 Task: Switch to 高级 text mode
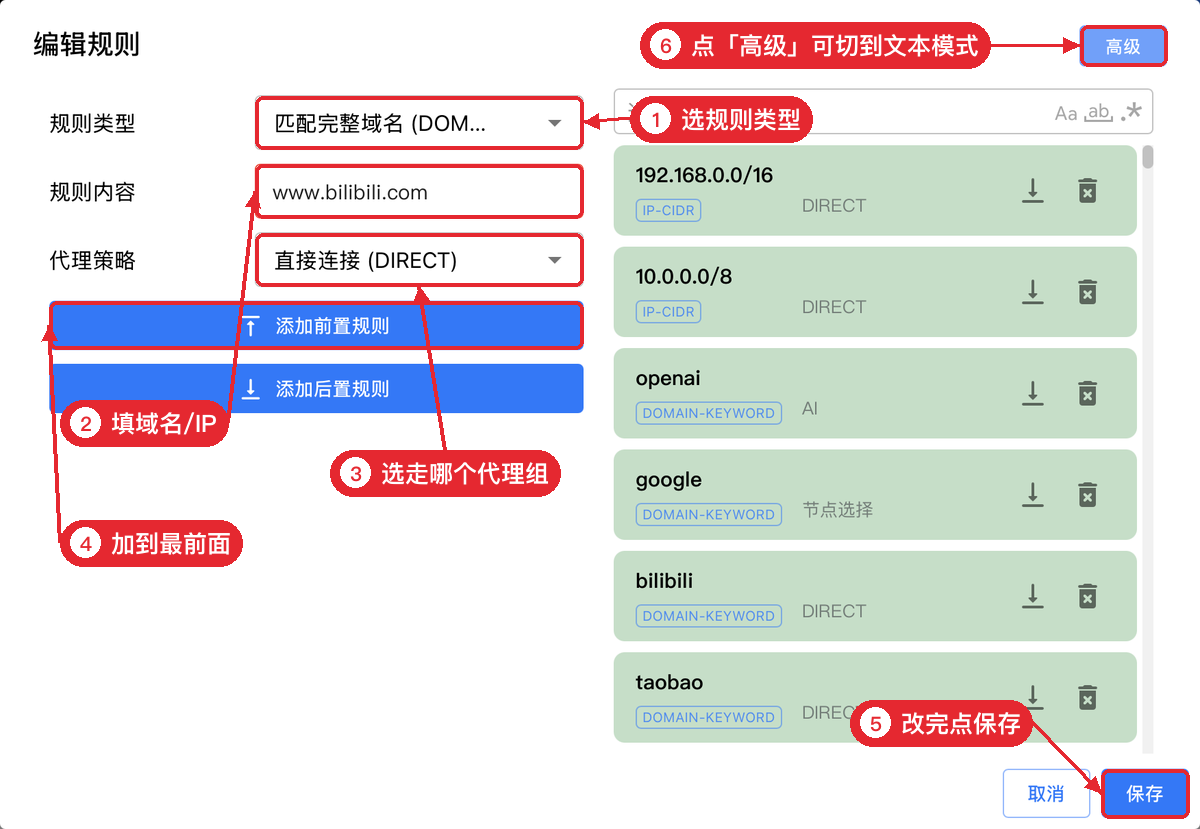coord(1123,46)
